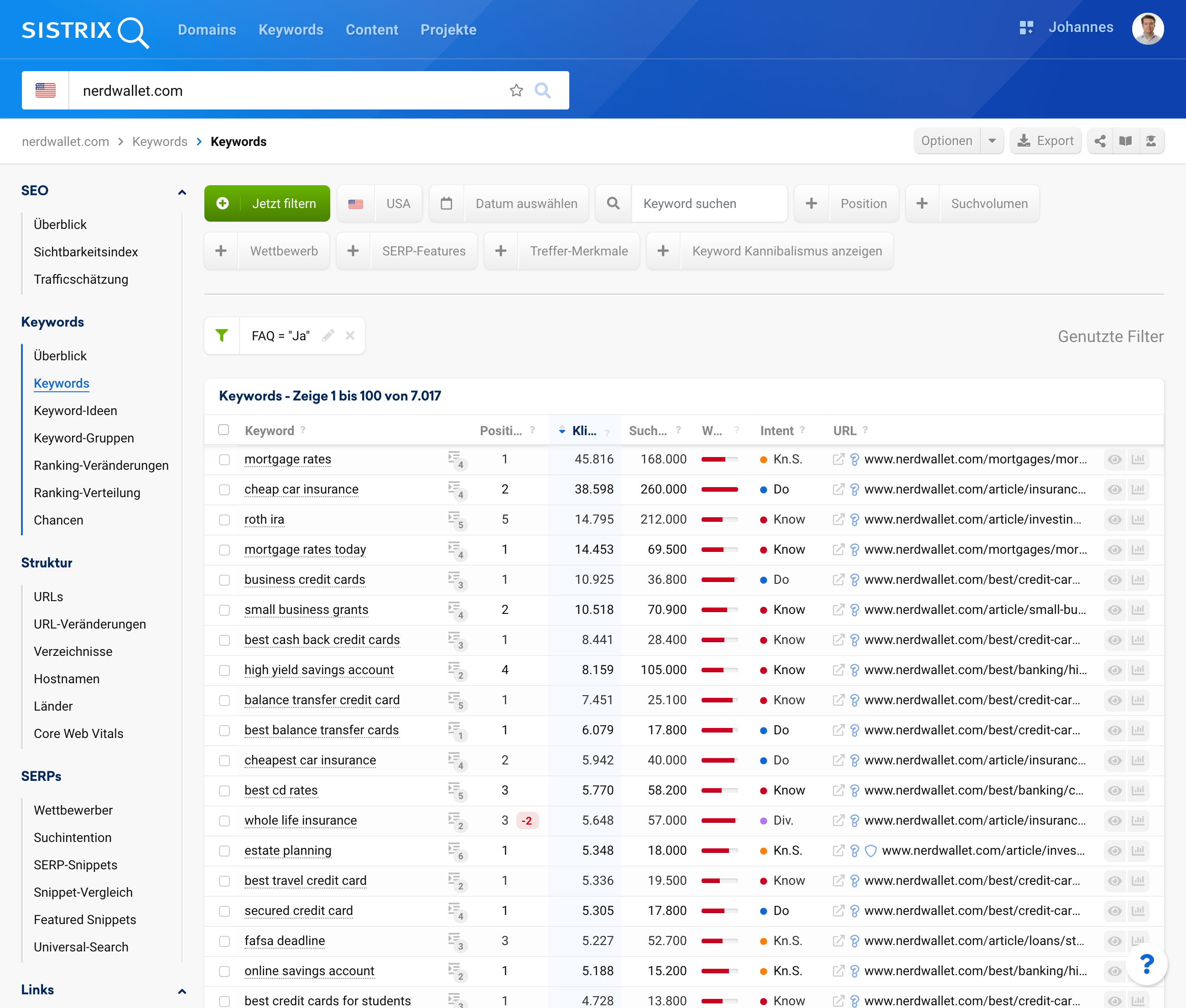
Task: Open external link for cheap car insurance URL
Action: point(838,490)
